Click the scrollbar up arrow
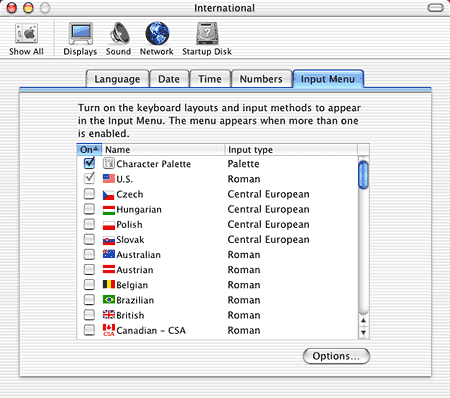 pyautogui.click(x=364, y=321)
